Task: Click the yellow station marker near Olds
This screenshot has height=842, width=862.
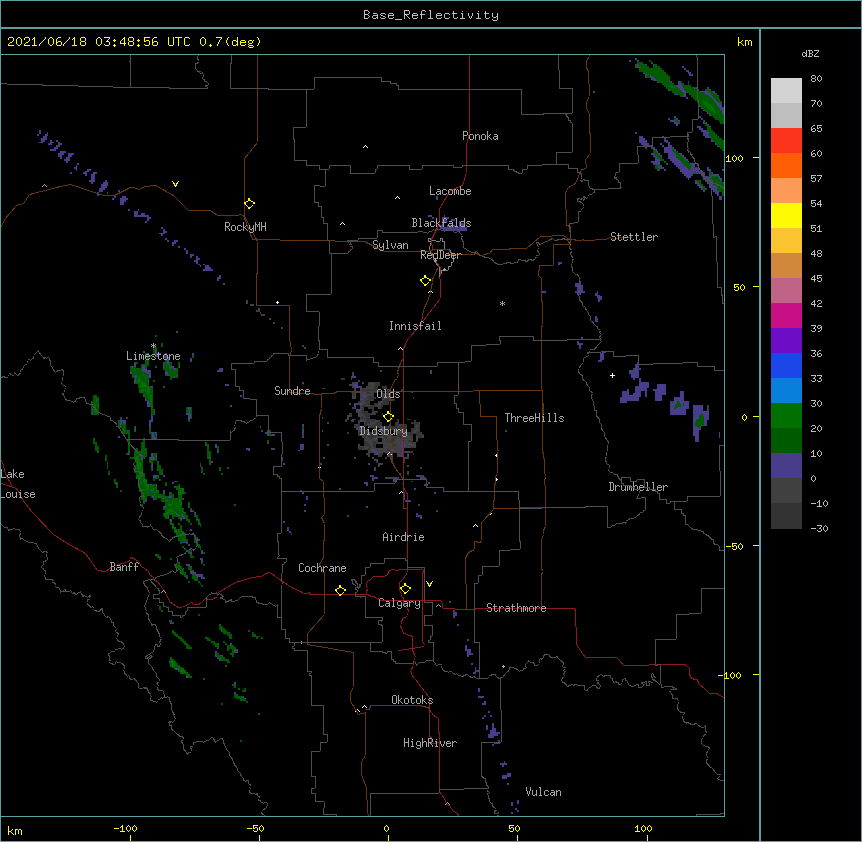Action: click(x=388, y=416)
